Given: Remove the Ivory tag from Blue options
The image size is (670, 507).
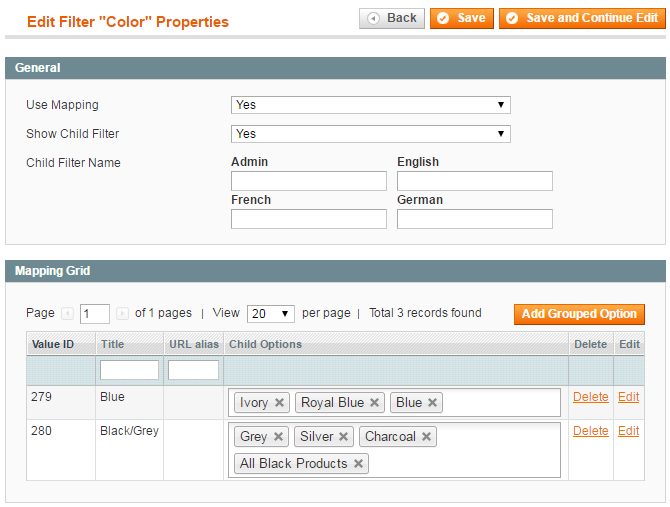Looking at the screenshot, I should pos(280,403).
